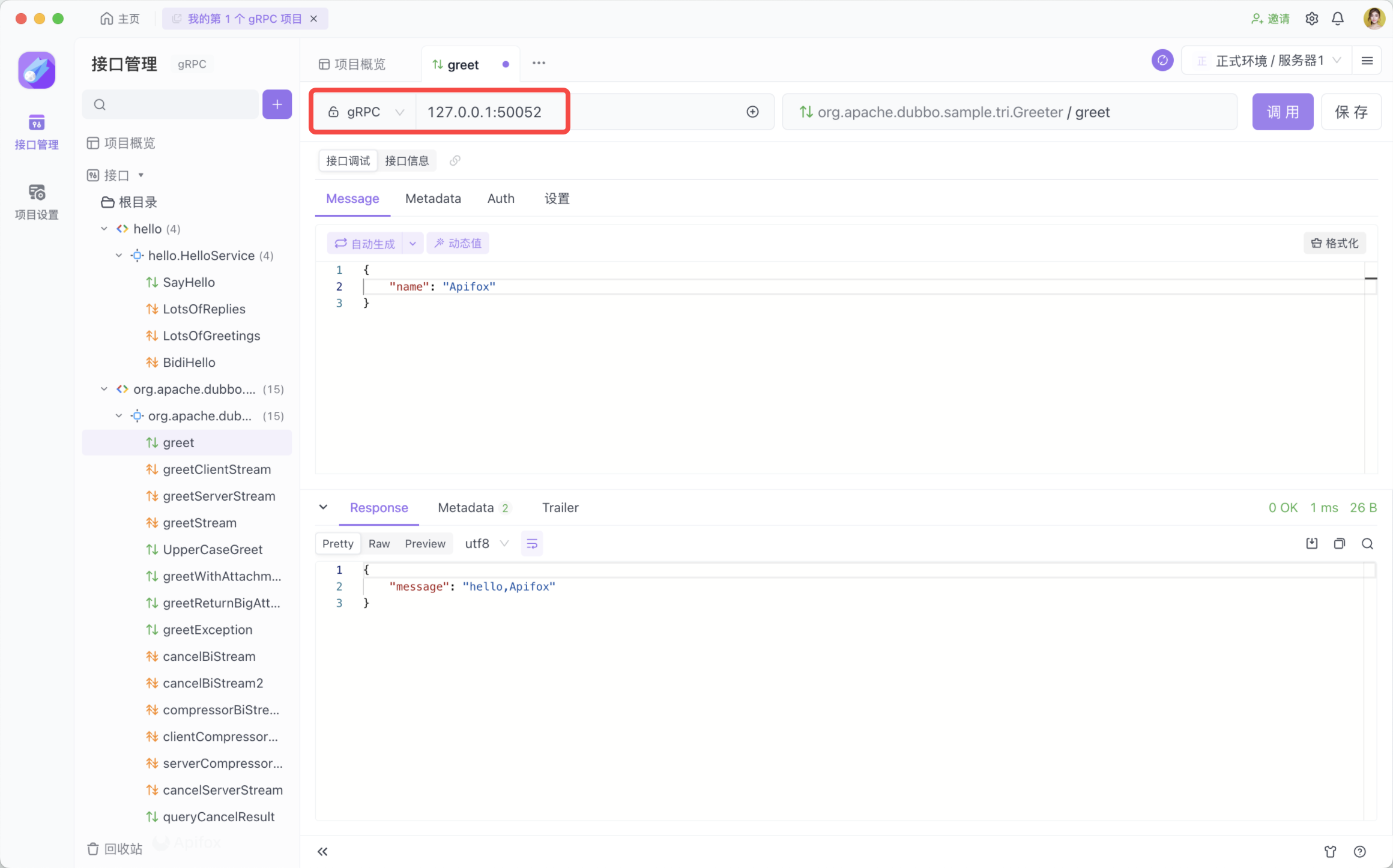Click the refresh sync icon near environment selector
This screenshot has height=868, width=1393.
point(1162,61)
